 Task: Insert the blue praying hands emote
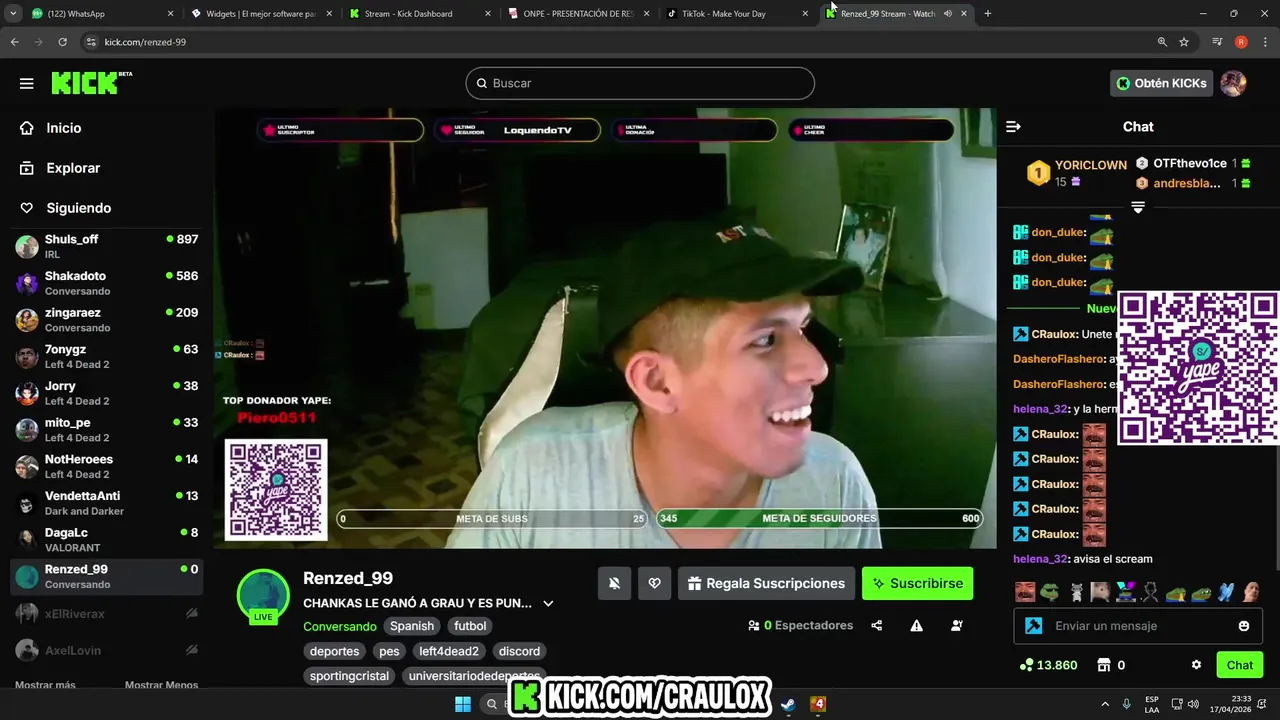[1226, 592]
